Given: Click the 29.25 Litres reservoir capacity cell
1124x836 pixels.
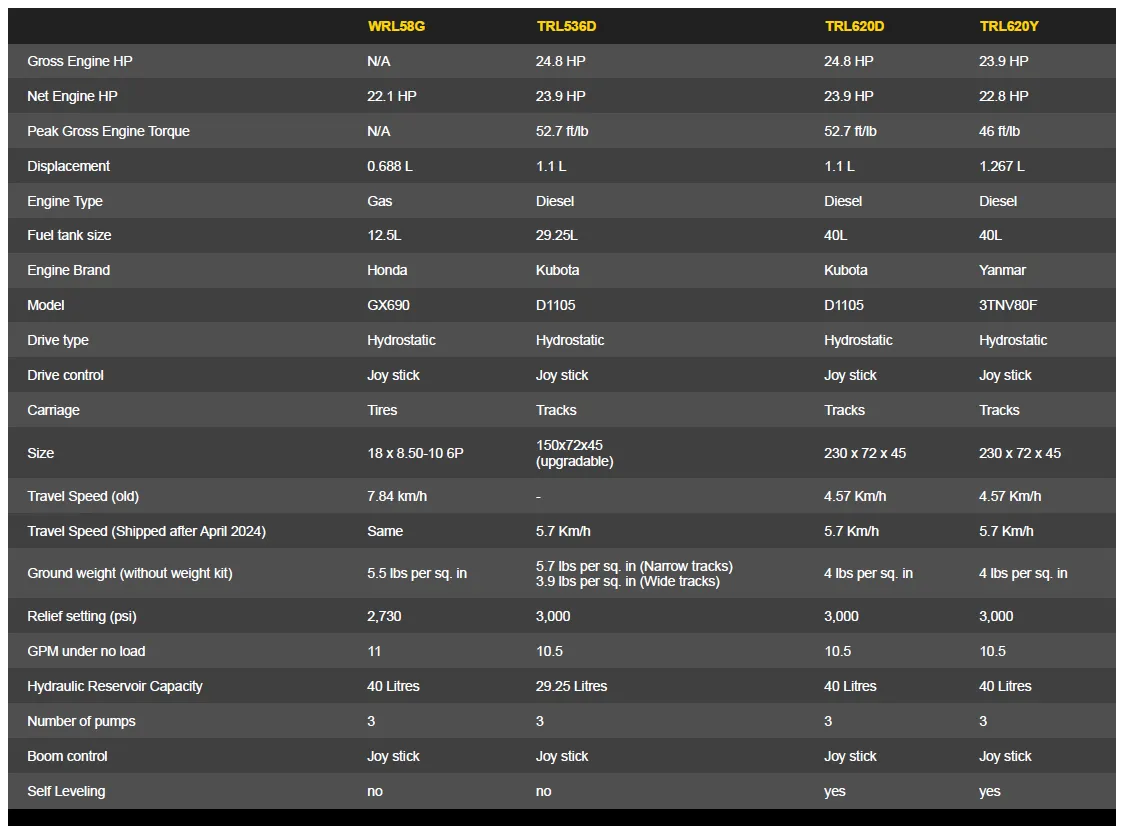Looking at the screenshot, I should (x=571, y=686).
